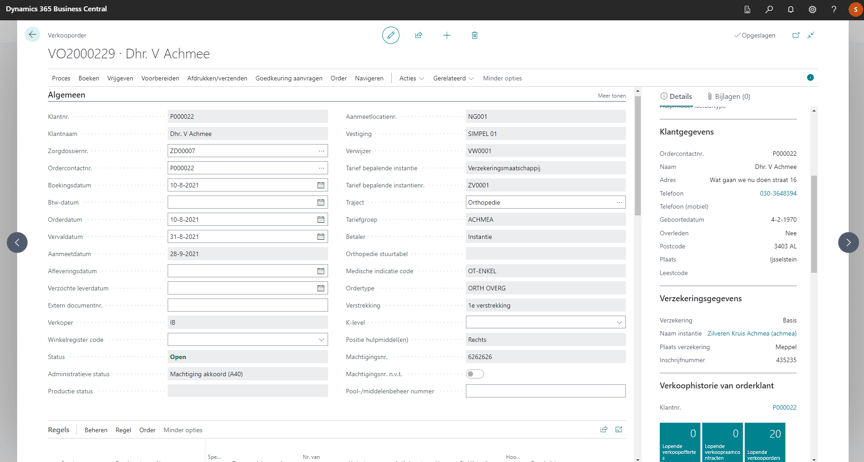Open calendar for Boekingsdatum
Viewport: 864px width, 462px height.
pyautogui.click(x=321, y=185)
